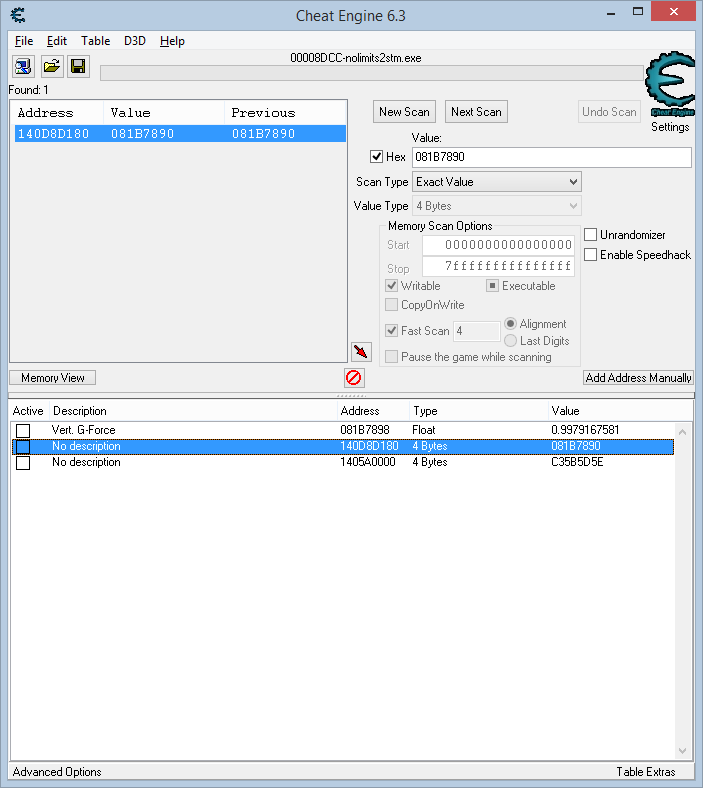Activate checkbox for address 140D8D180 row

coord(23,446)
